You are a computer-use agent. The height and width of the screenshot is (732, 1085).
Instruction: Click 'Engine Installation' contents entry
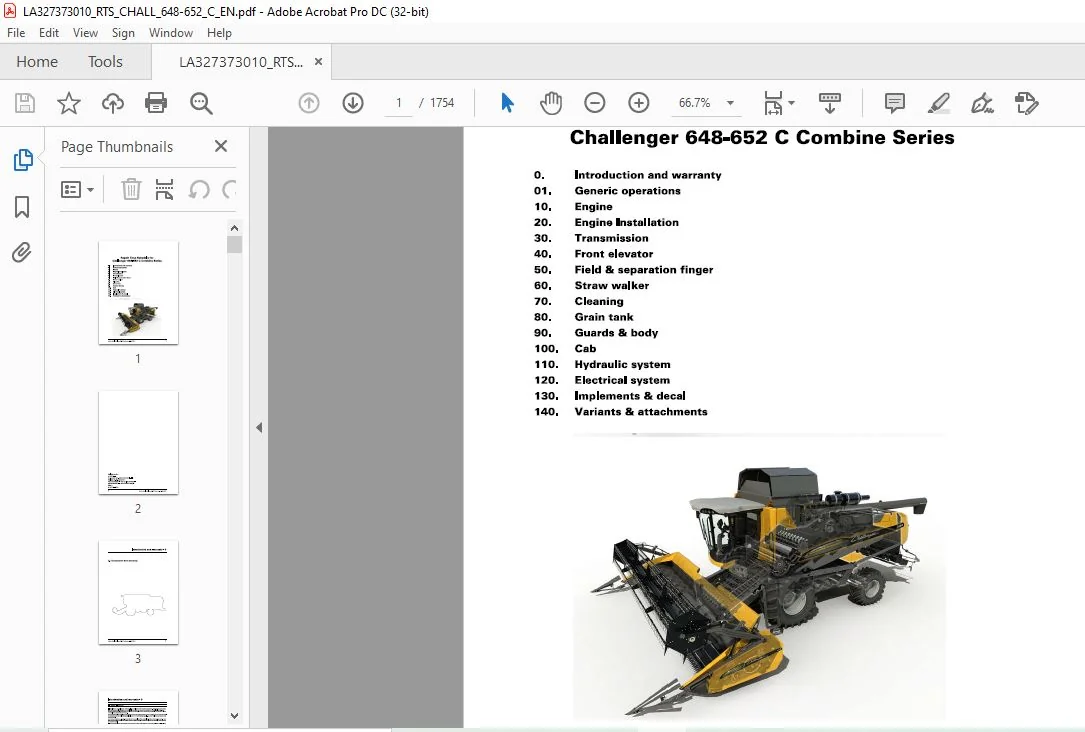626,222
